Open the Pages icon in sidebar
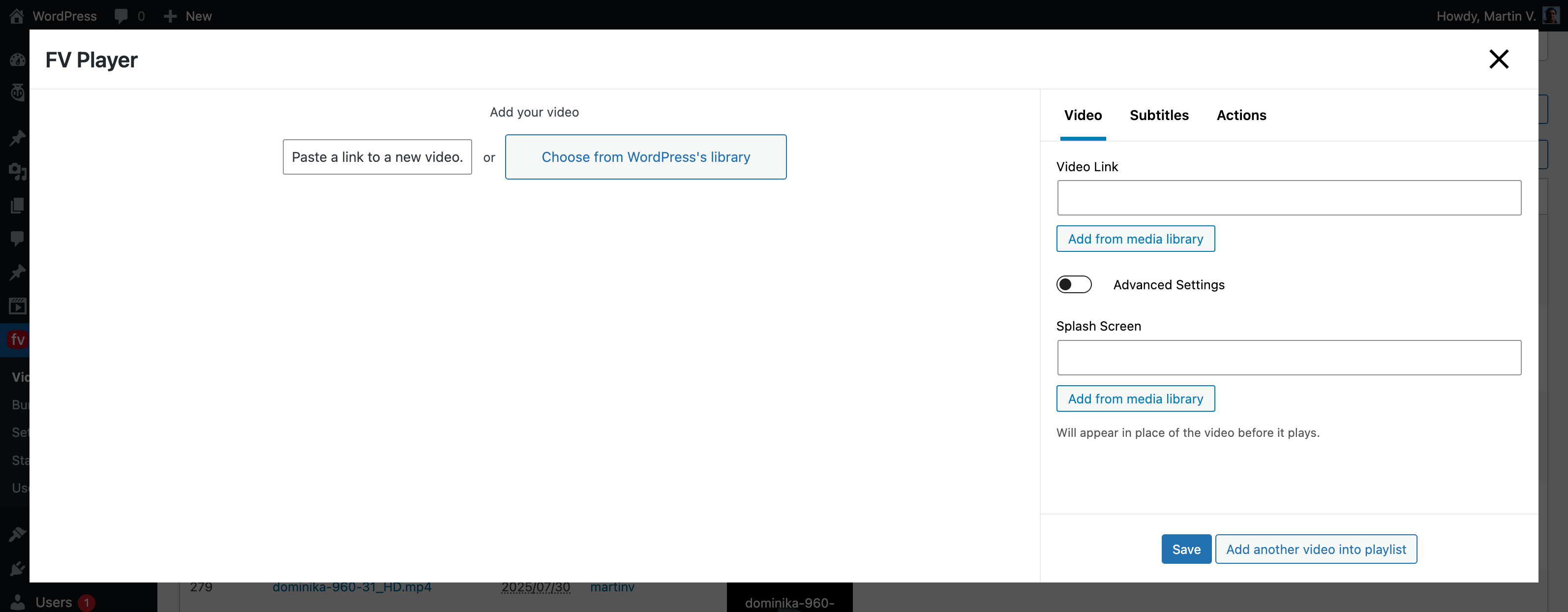This screenshot has width=1568, height=612. pos(18,205)
